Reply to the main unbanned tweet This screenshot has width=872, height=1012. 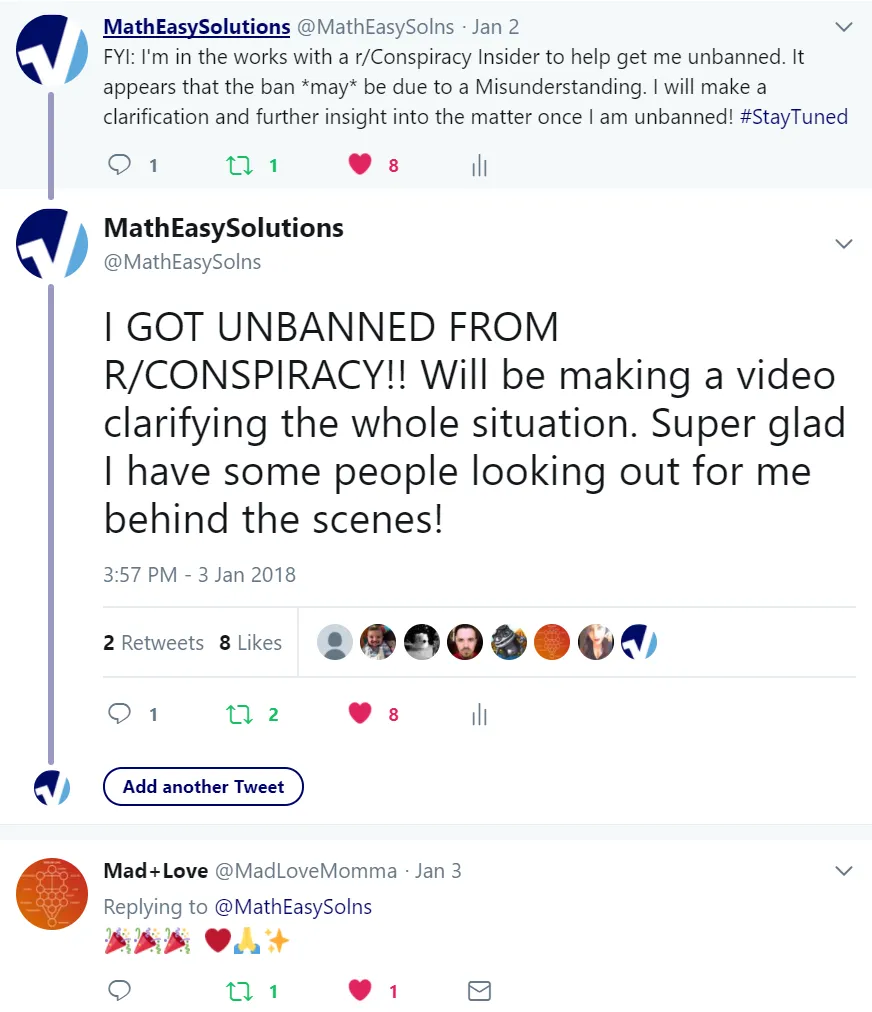pyautogui.click(x=119, y=714)
